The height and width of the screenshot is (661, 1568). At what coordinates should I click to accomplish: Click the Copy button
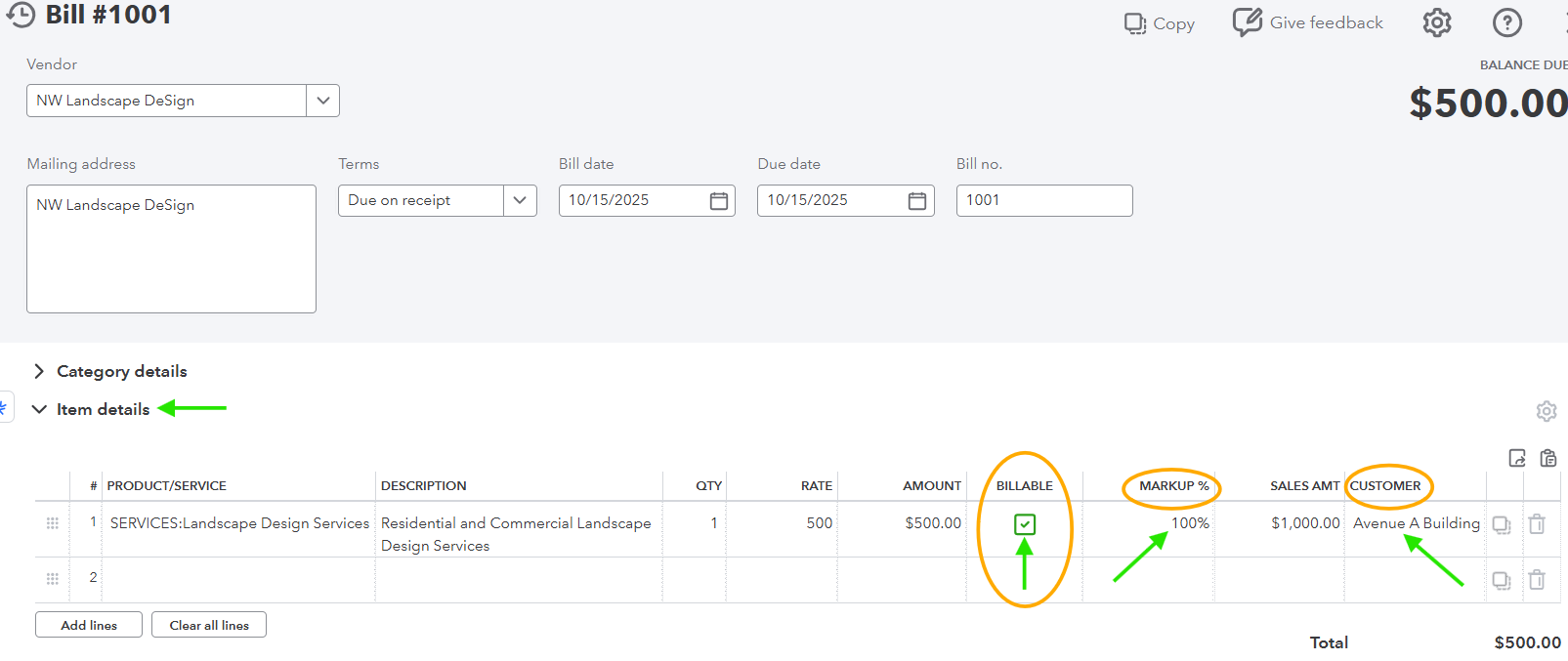[1160, 23]
